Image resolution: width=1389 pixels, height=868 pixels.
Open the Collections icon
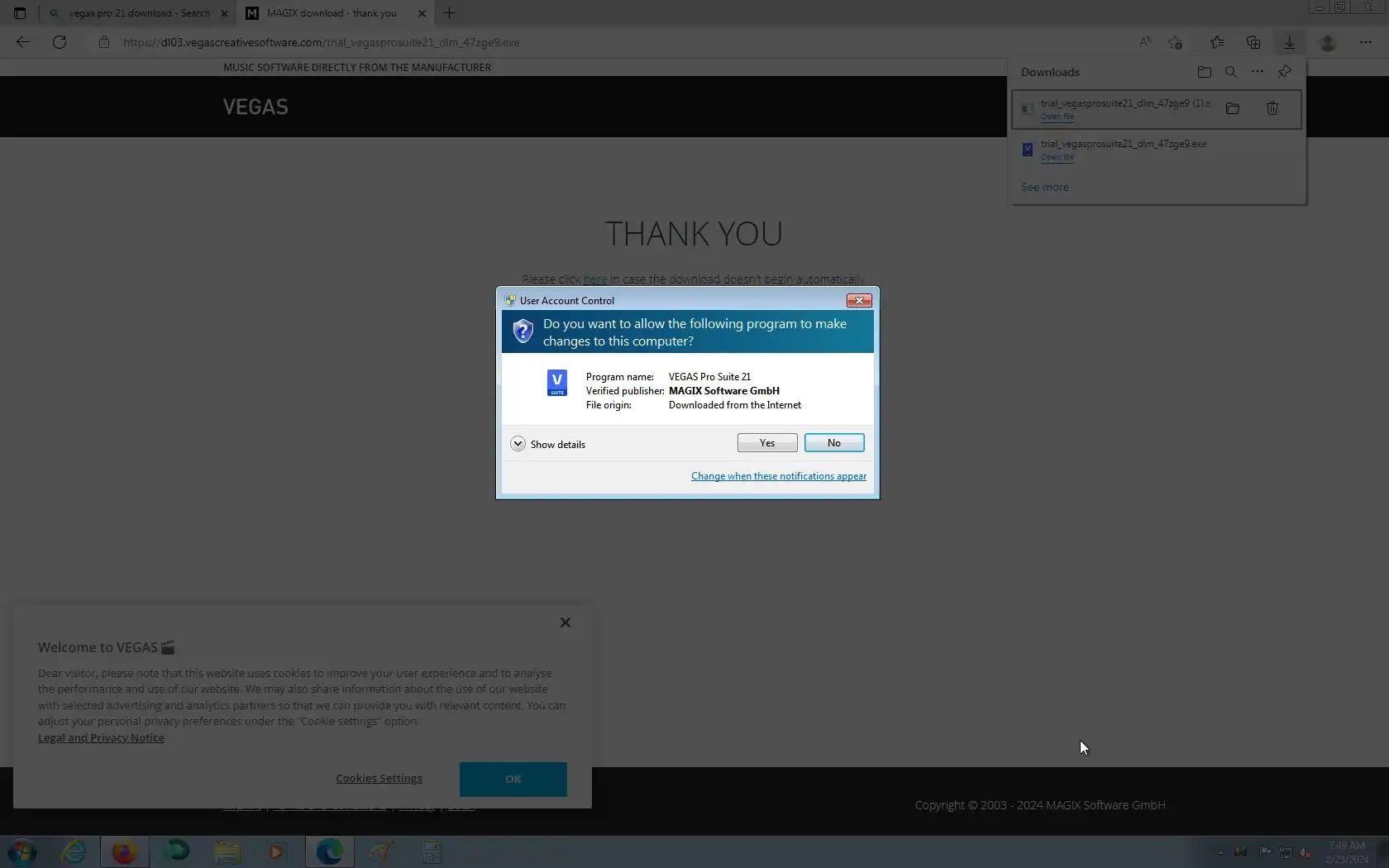click(1253, 42)
